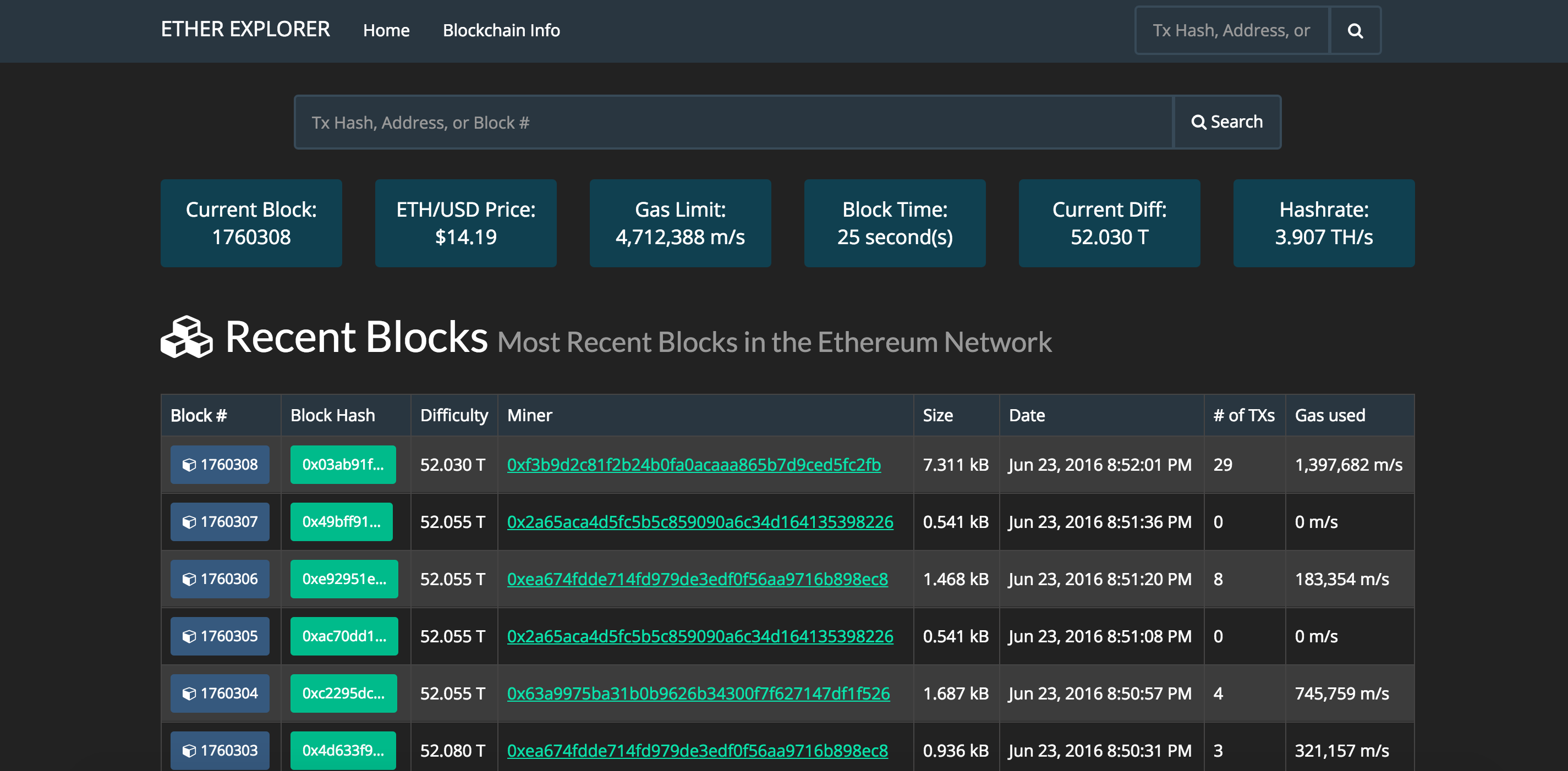The height and width of the screenshot is (771, 1568).
Task: Click the navbar Tx Hash input
Action: (1231, 30)
